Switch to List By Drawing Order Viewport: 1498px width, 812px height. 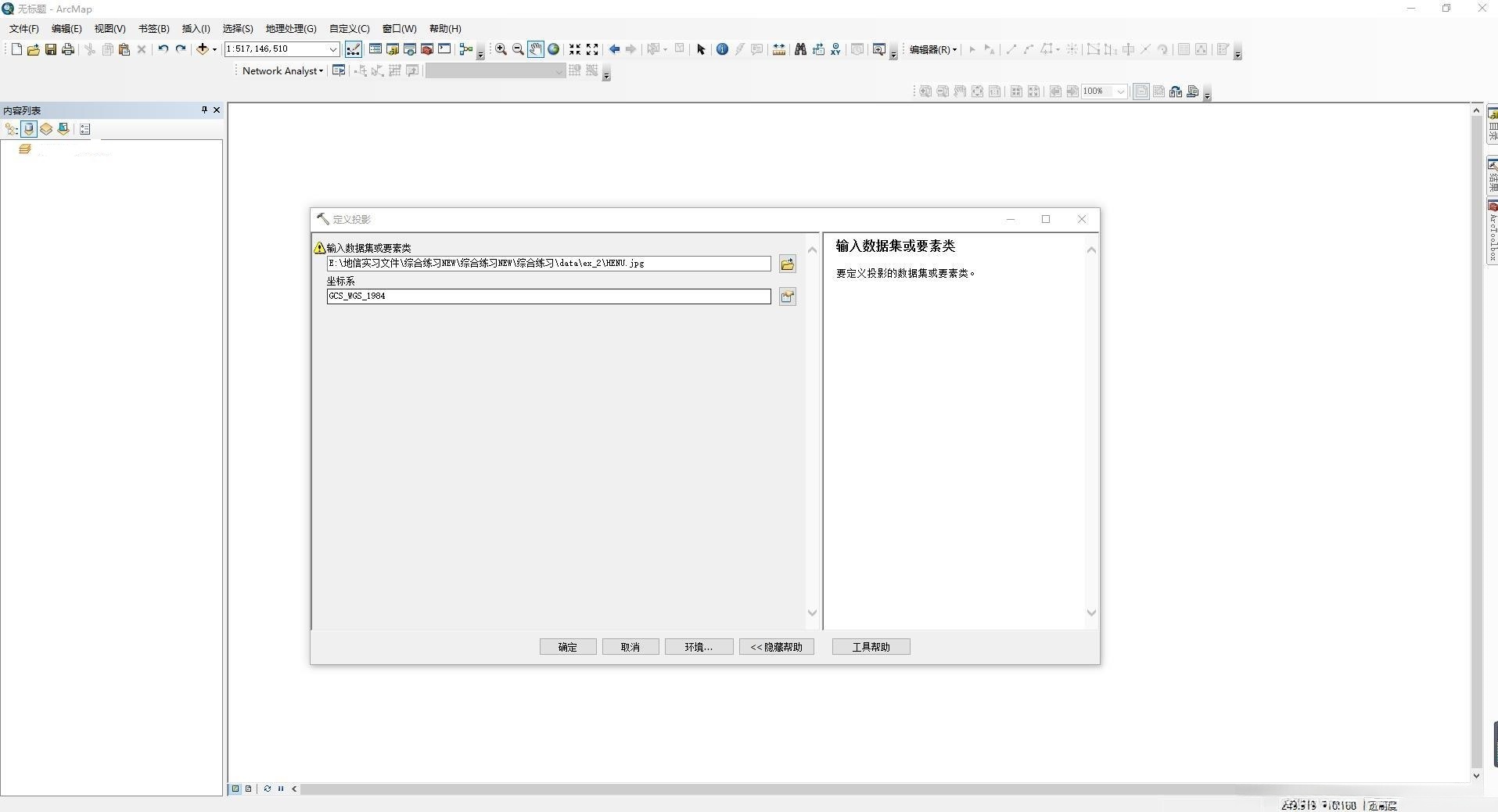[x=11, y=129]
